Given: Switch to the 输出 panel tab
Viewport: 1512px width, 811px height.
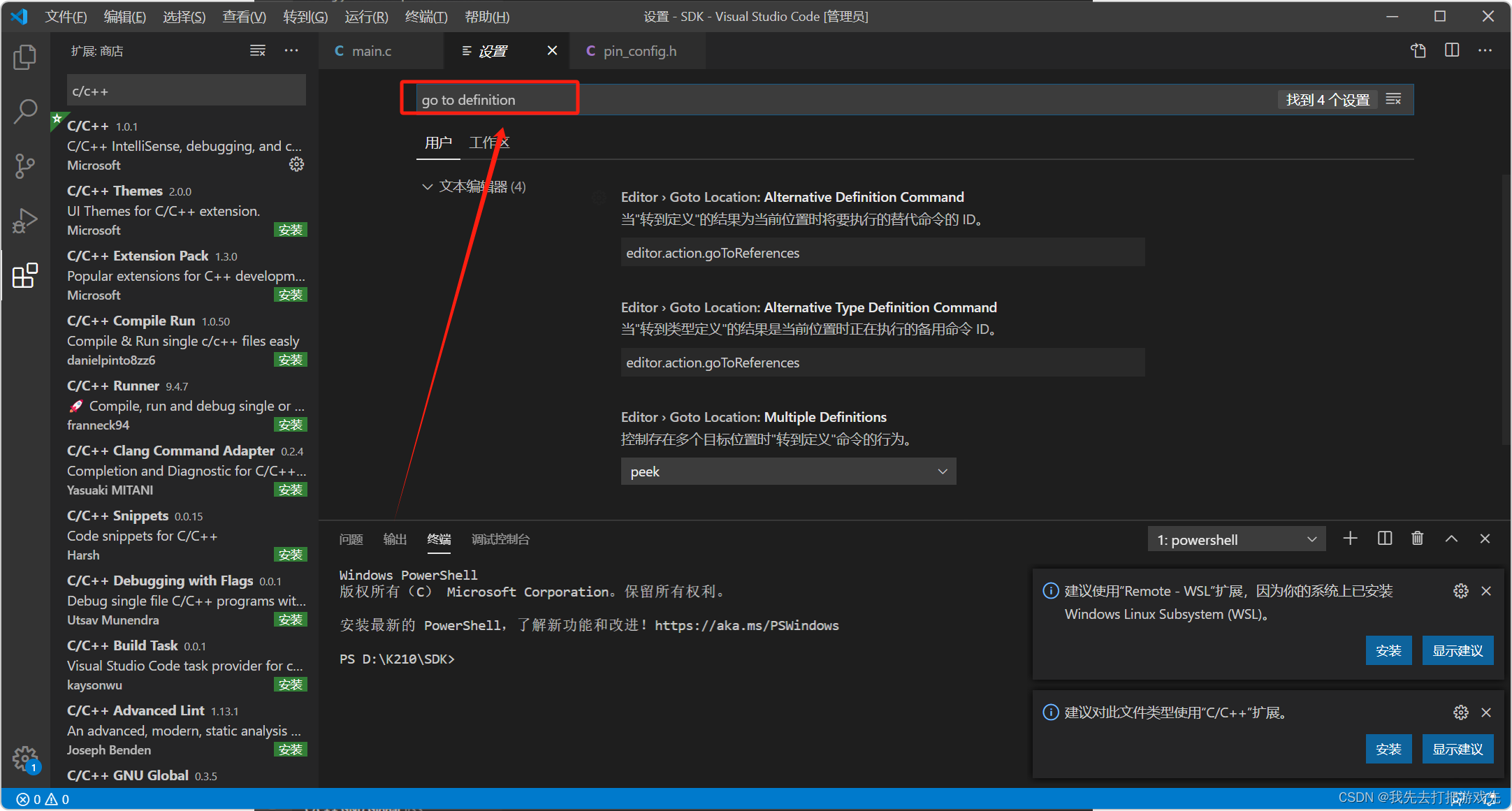Looking at the screenshot, I should point(395,539).
